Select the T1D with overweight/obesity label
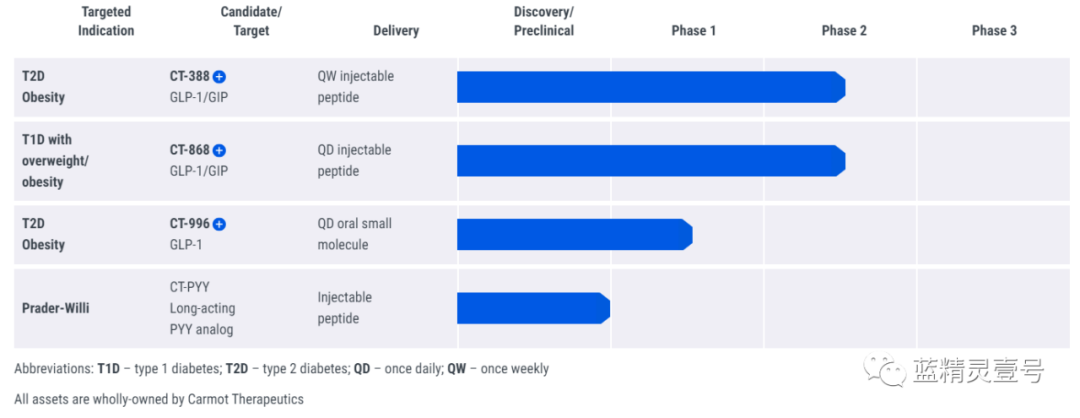The width and height of the screenshot is (1080, 418). (56, 161)
